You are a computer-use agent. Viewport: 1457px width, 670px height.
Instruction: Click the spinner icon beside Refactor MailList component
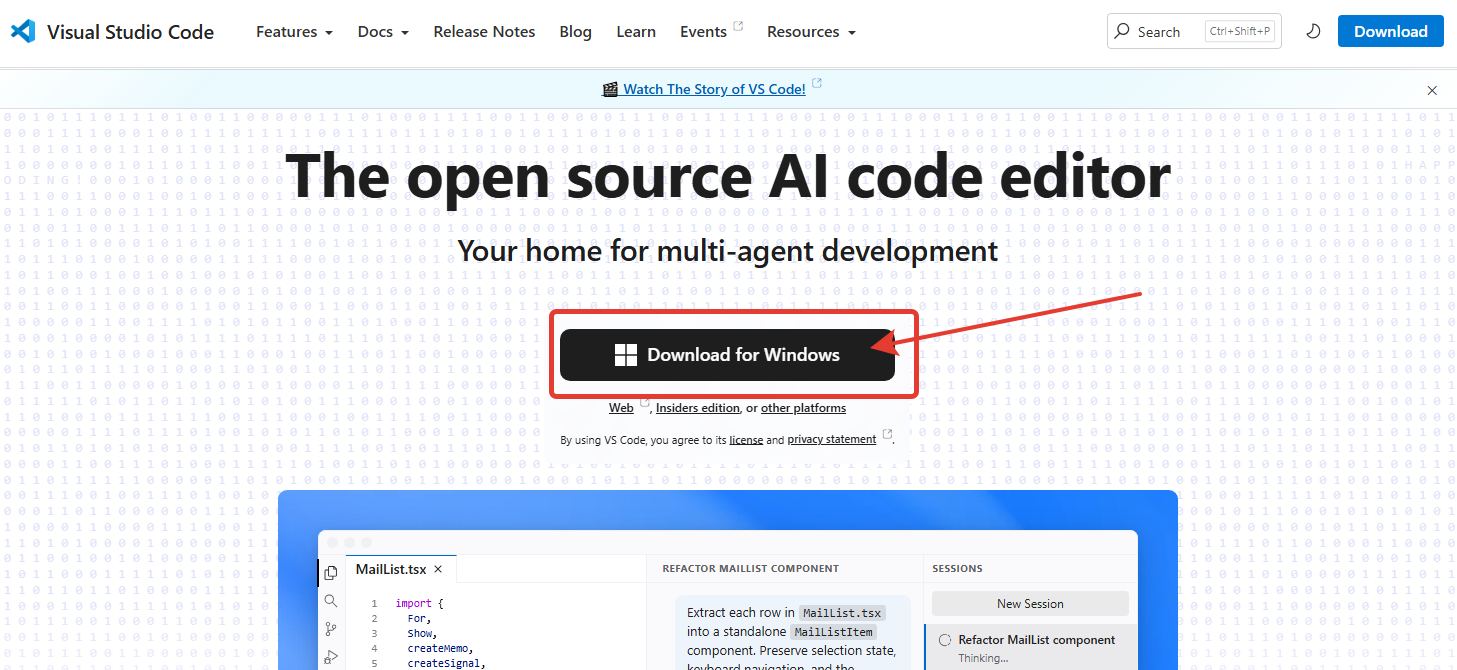coord(945,640)
